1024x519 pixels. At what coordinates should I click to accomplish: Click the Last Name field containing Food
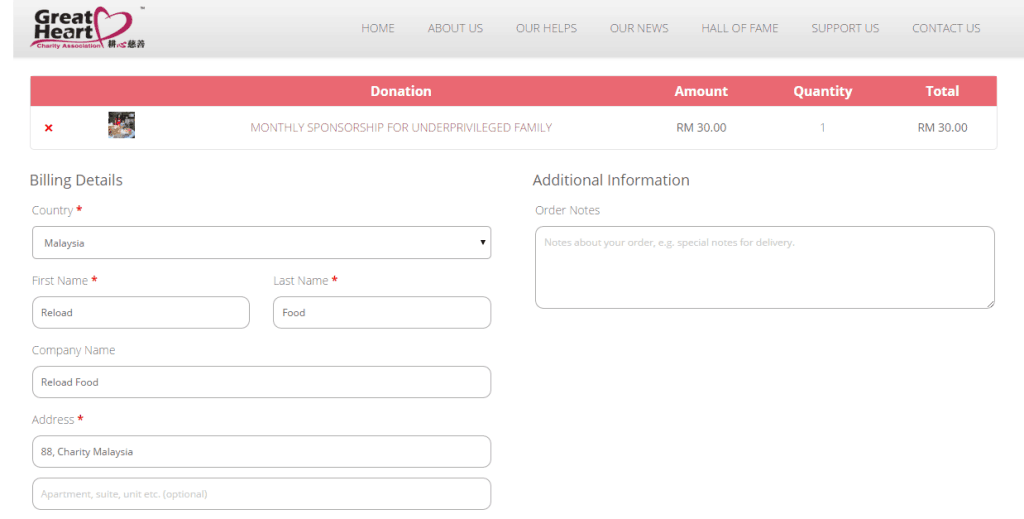[381, 313]
